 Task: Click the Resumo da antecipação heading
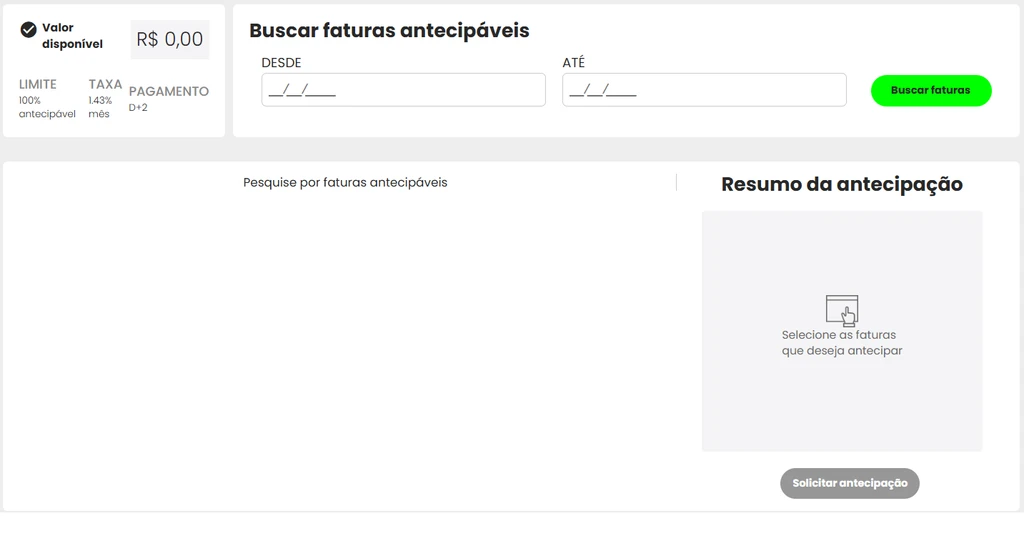(842, 184)
